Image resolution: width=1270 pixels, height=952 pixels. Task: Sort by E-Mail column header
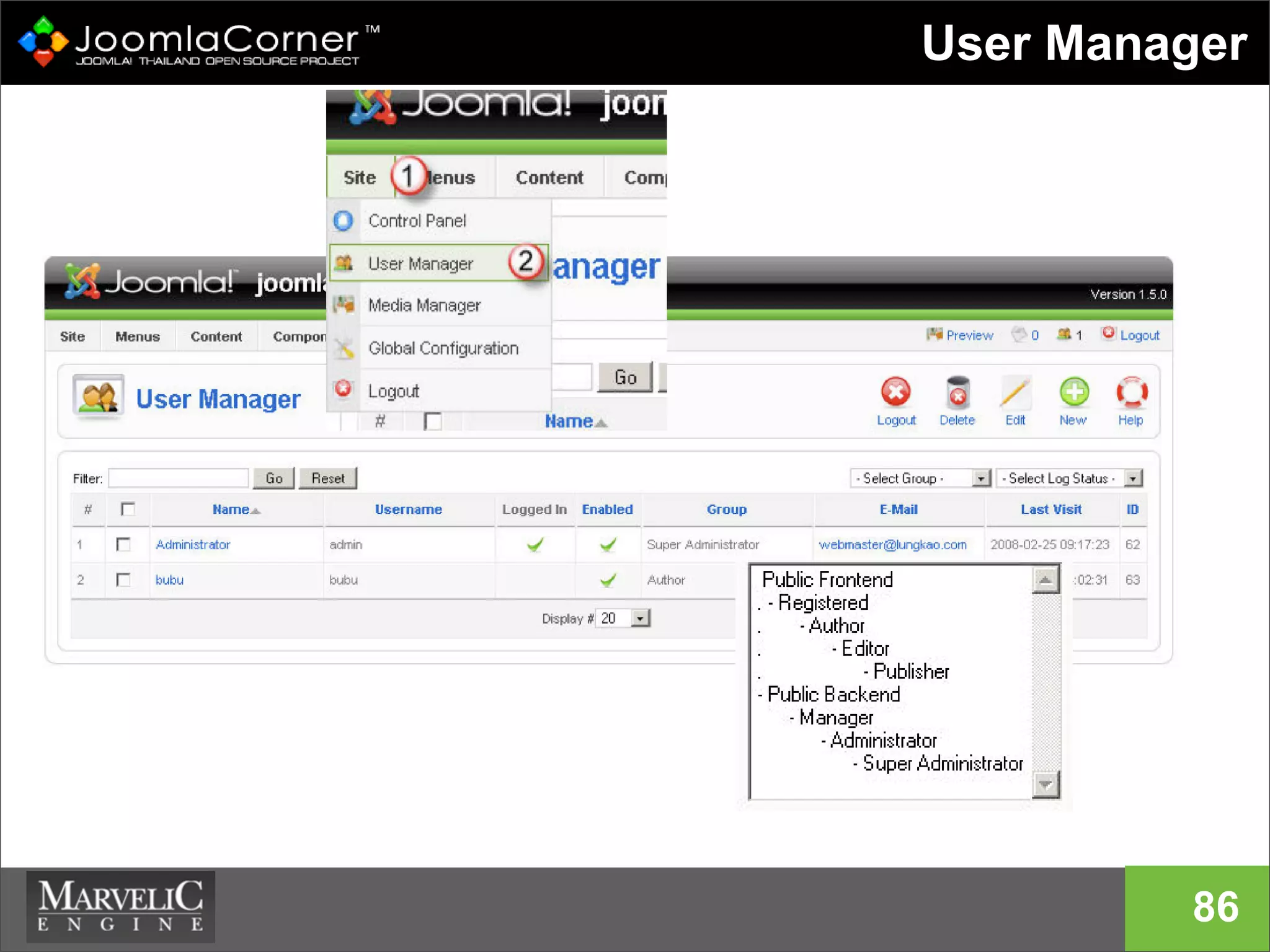point(899,509)
